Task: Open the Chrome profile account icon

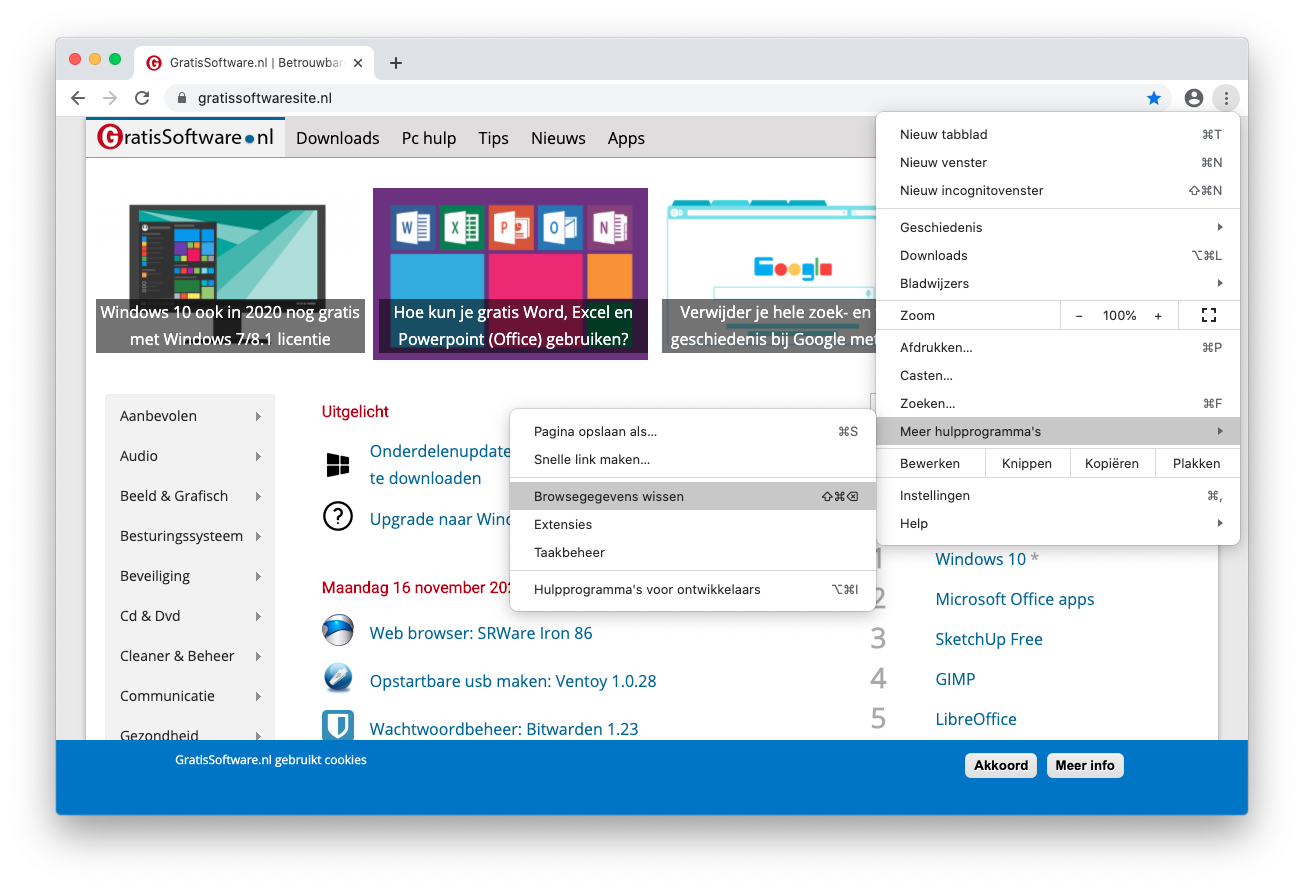Action: (x=1193, y=98)
